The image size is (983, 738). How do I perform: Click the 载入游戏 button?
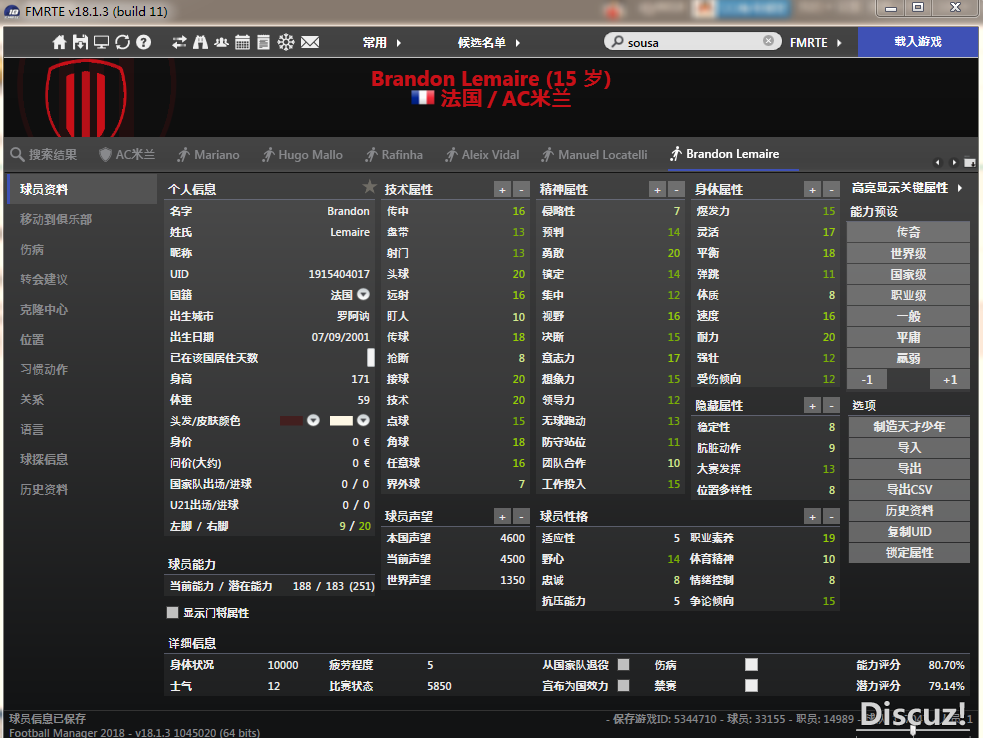(x=918, y=42)
